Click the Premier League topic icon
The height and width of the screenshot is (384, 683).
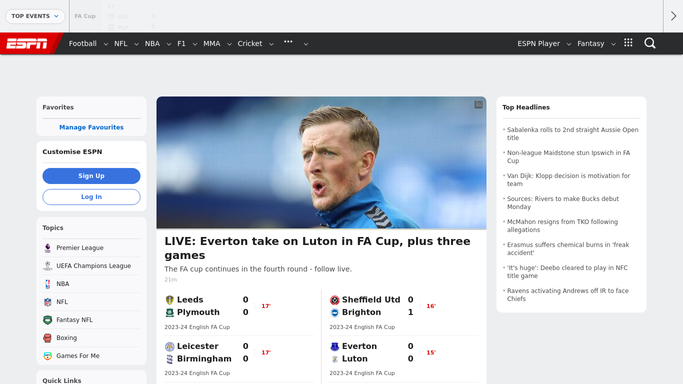47,248
